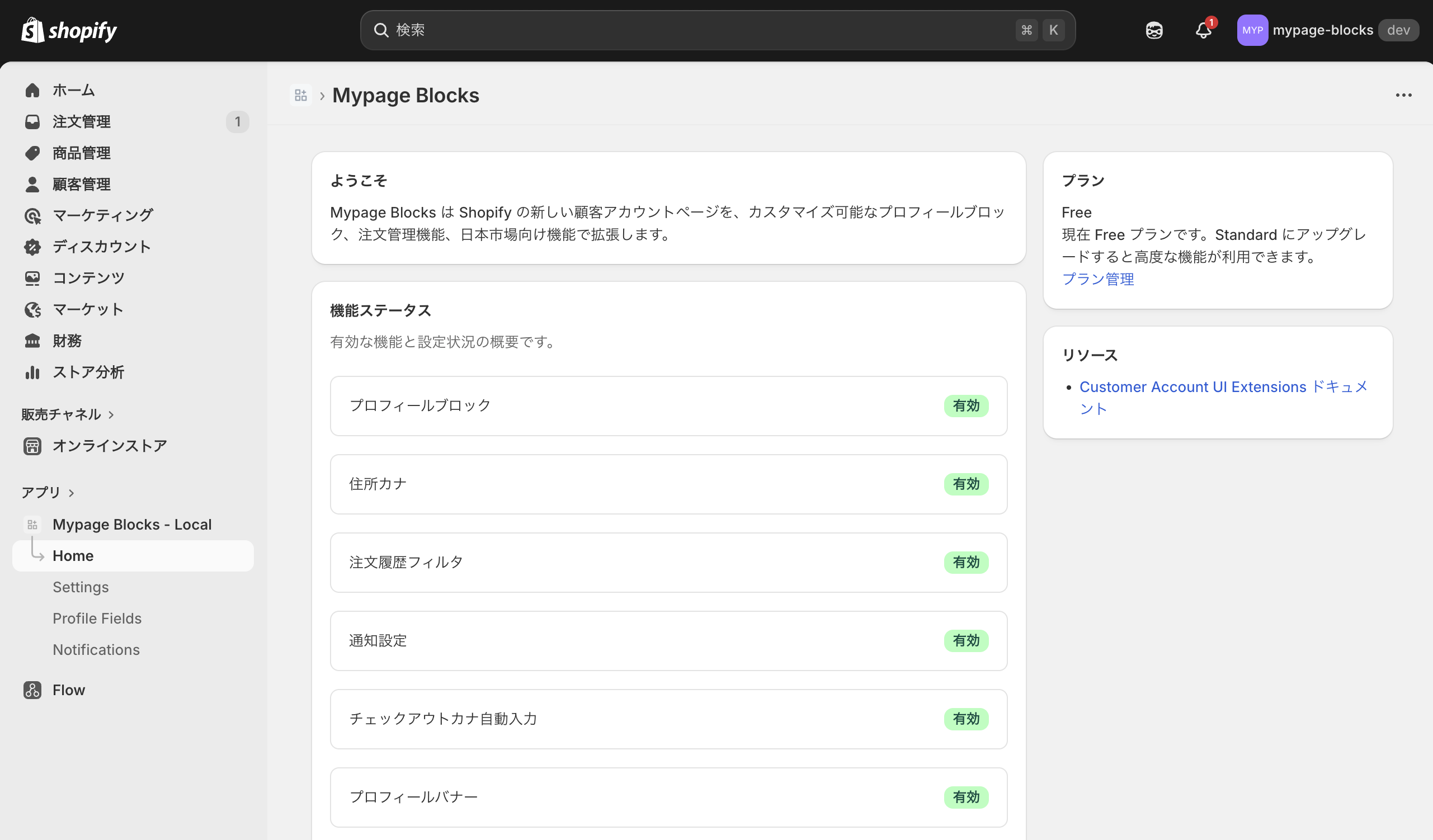Click the Mypage Blocks - Local app icon

pyautogui.click(x=32, y=525)
